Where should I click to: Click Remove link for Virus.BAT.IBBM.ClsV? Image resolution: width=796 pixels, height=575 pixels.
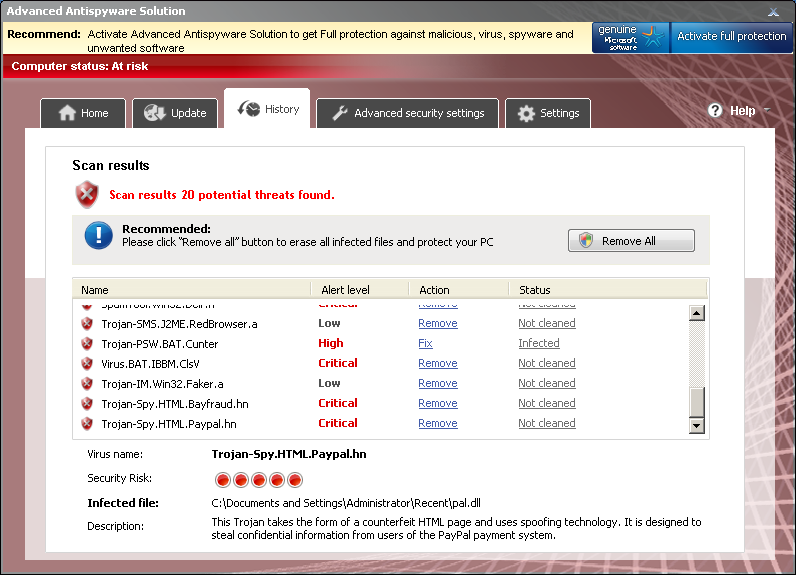(438, 363)
